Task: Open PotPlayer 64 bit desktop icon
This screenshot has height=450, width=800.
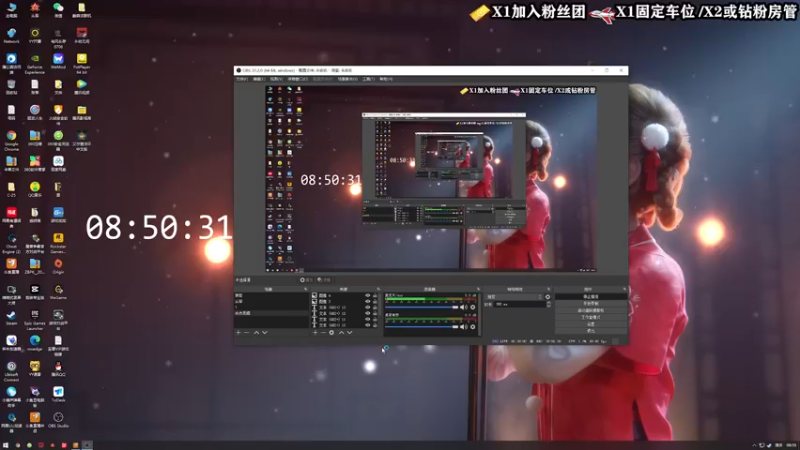Action: coord(82,64)
